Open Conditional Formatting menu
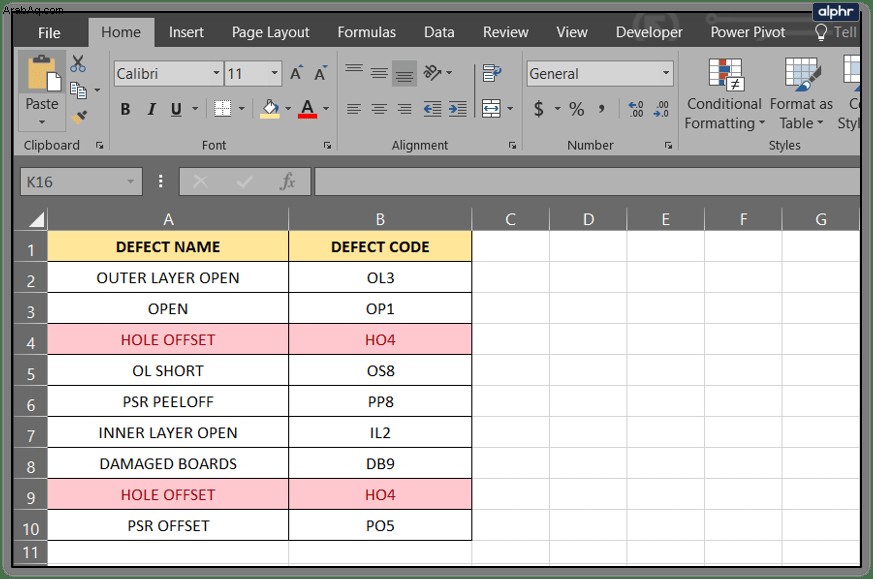The width and height of the screenshot is (873, 579). pyautogui.click(x=724, y=94)
